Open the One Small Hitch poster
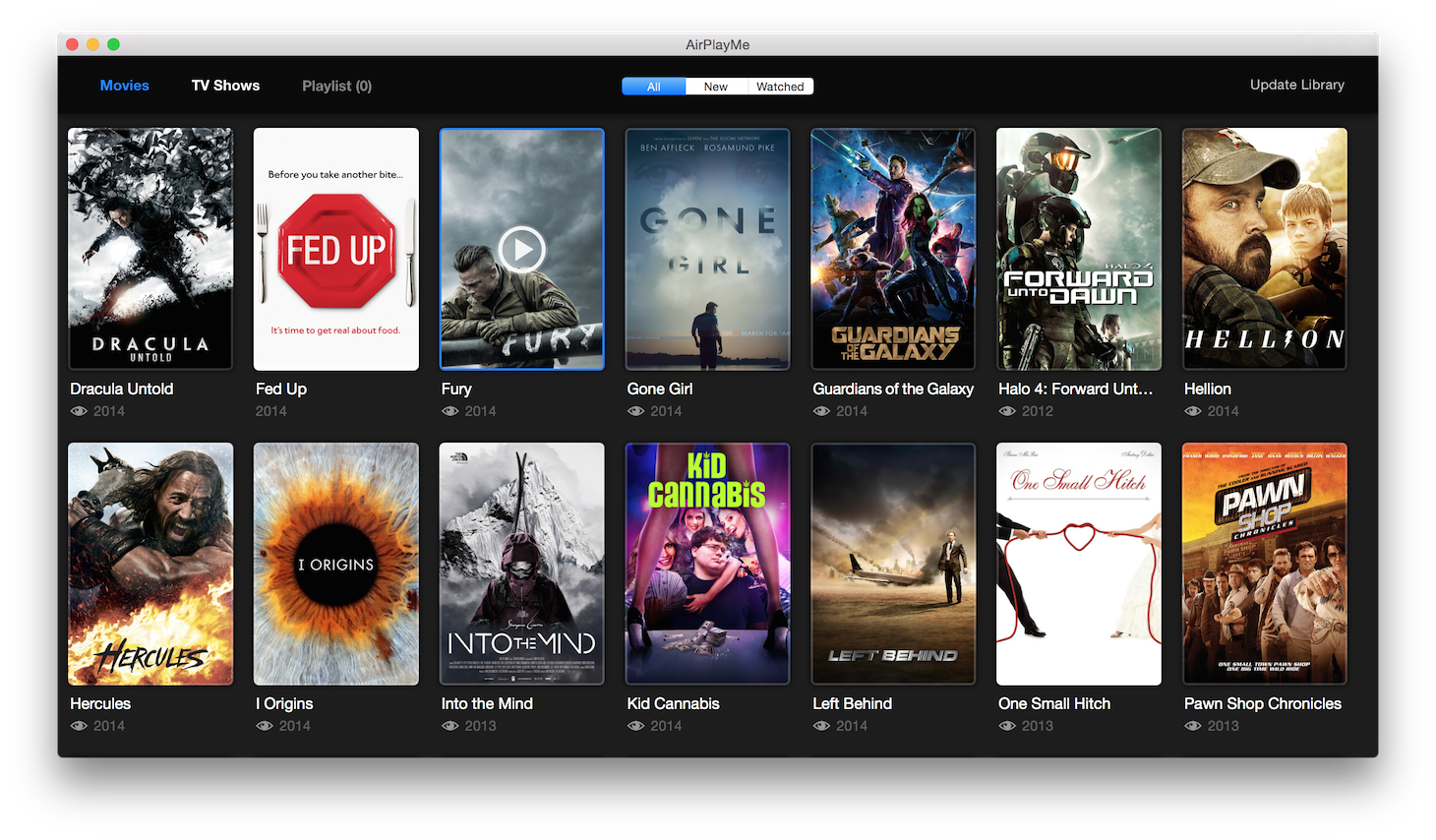Screen dimensions: 1436x840 click(1079, 564)
